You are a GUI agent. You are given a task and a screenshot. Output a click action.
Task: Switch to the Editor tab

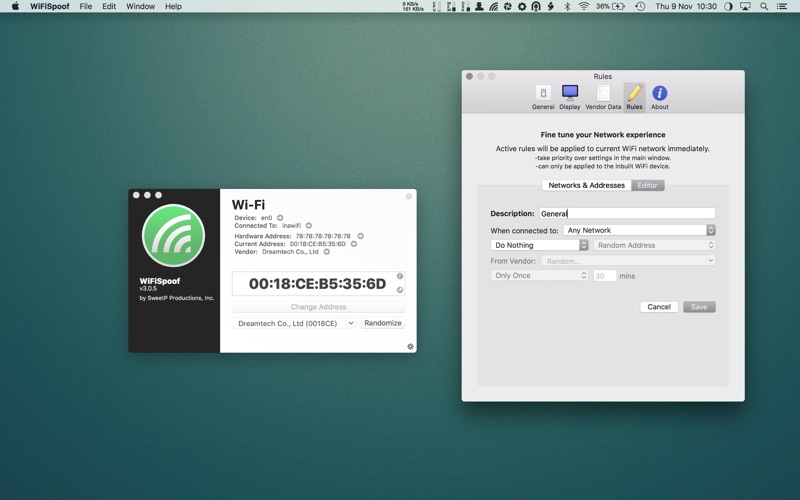[x=648, y=185]
